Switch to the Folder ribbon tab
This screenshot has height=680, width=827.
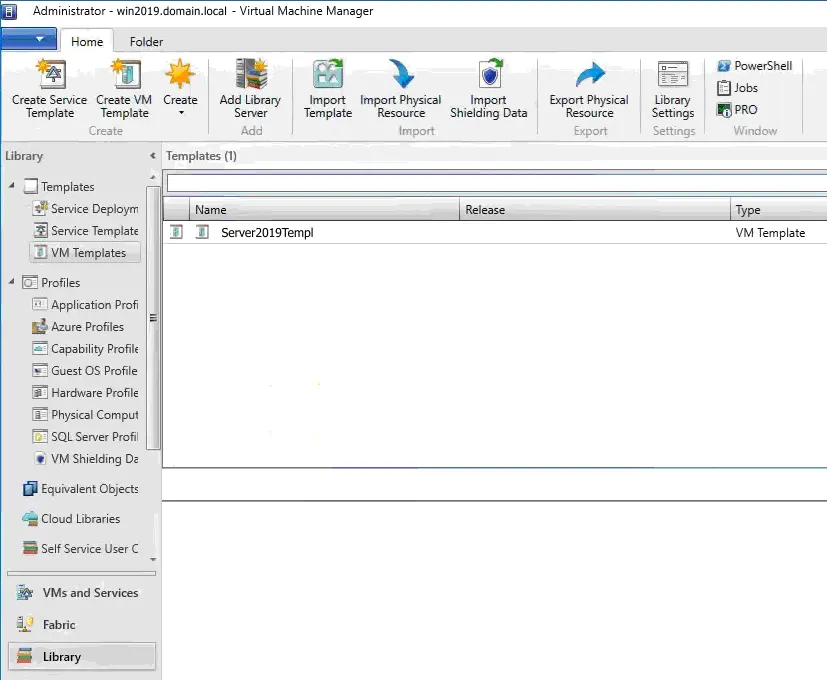pos(146,41)
